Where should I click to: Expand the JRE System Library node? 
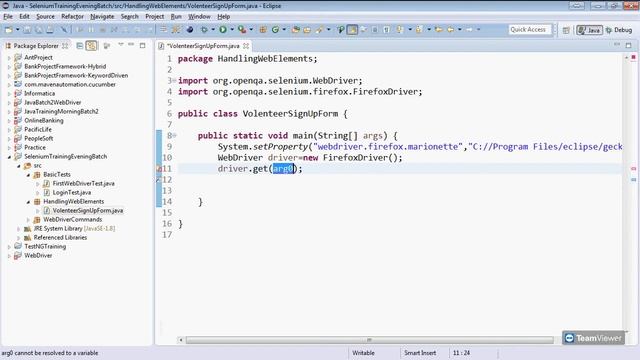[19, 229]
